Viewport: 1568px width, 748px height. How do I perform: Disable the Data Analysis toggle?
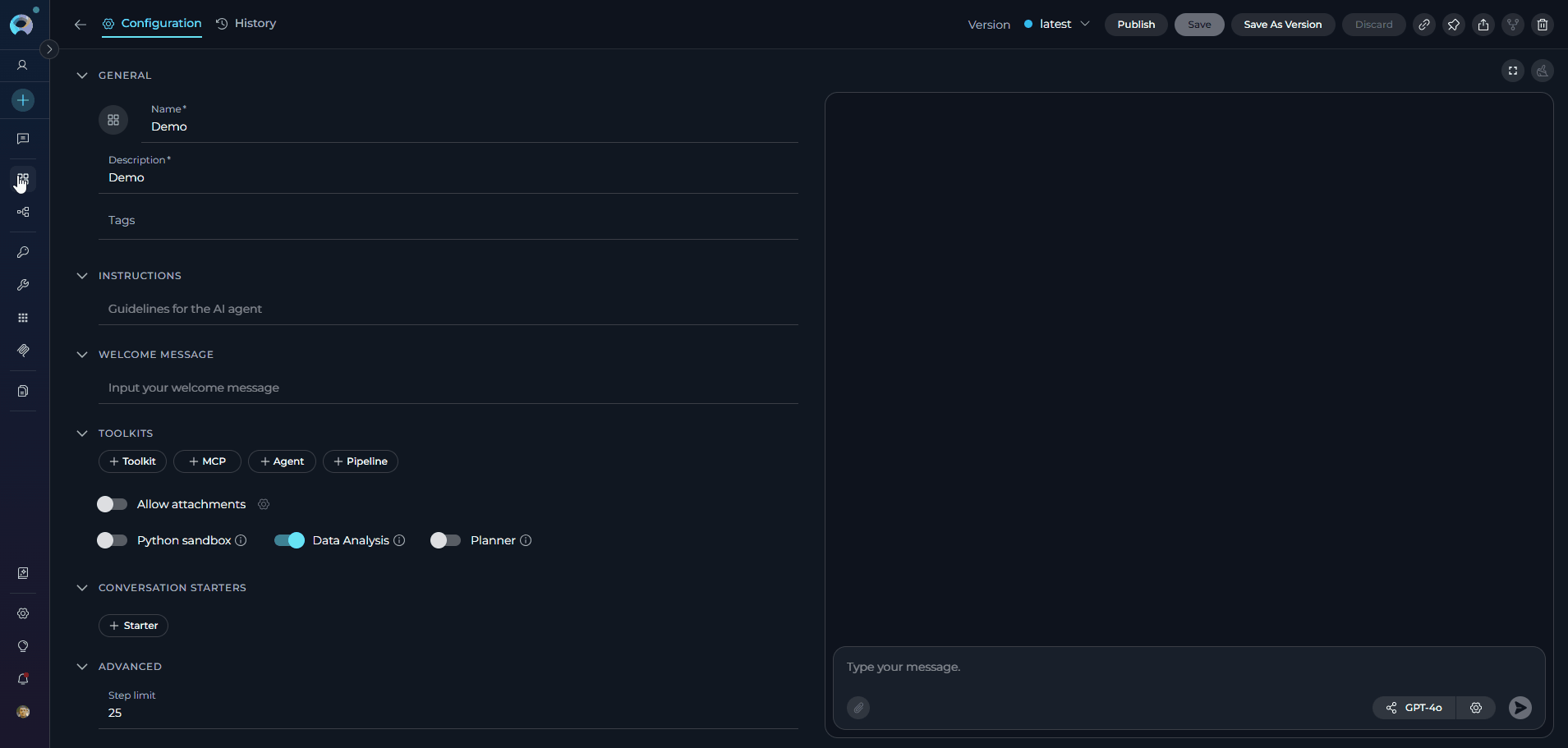[x=289, y=540]
